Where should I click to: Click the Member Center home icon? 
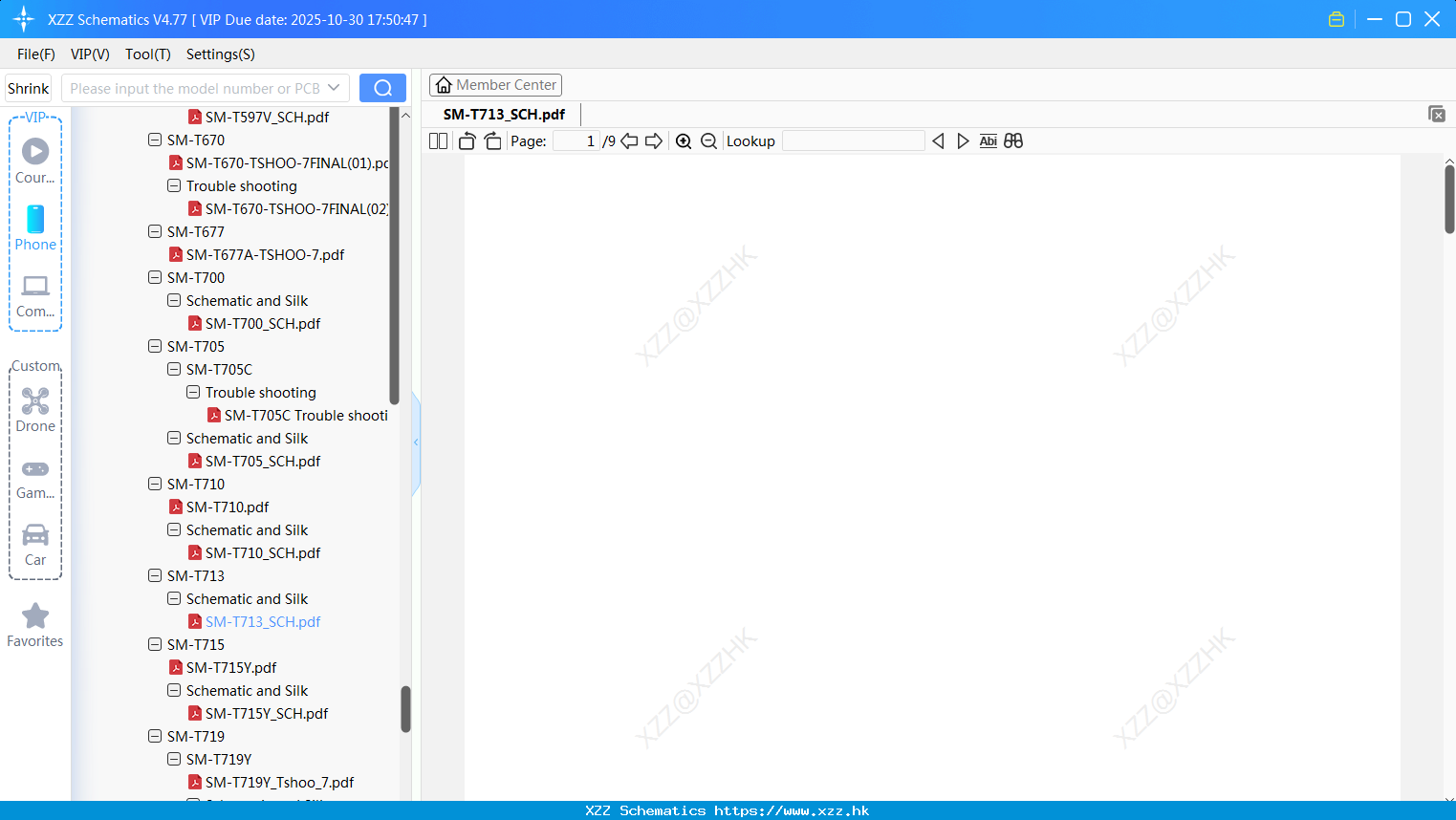click(x=444, y=85)
